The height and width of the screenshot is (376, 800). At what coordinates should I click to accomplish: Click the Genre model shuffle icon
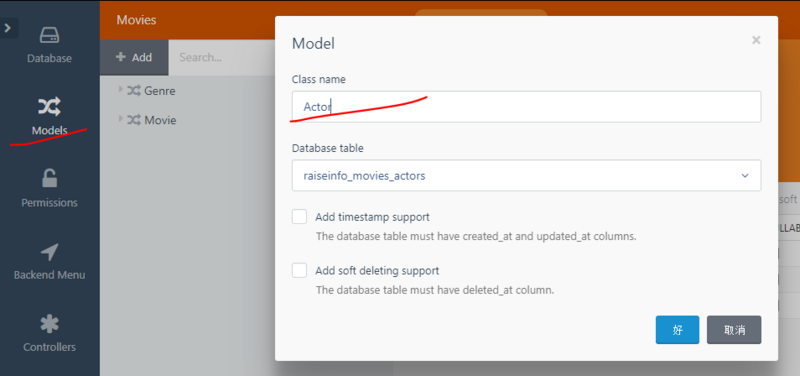pos(134,91)
